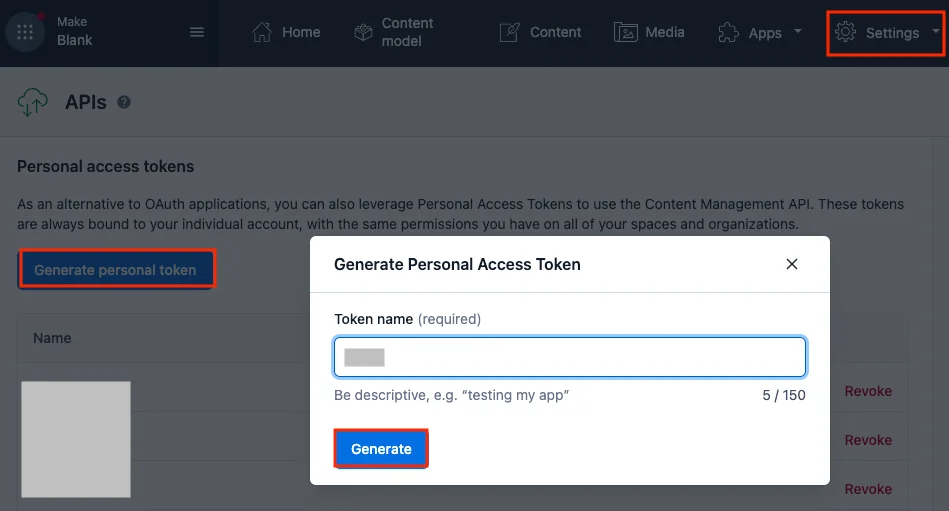Toggle the hamburger sidebar menu
The image size is (949, 511).
197,32
